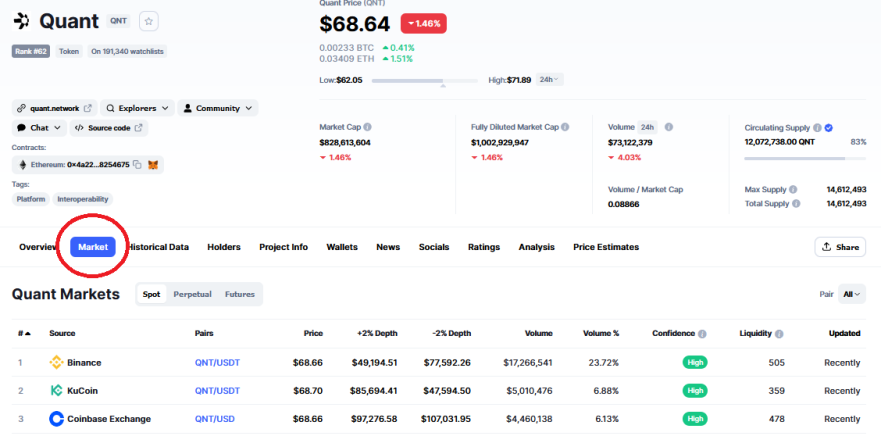
Task: Star Quant to add to watchlist
Action: [x=149, y=21]
